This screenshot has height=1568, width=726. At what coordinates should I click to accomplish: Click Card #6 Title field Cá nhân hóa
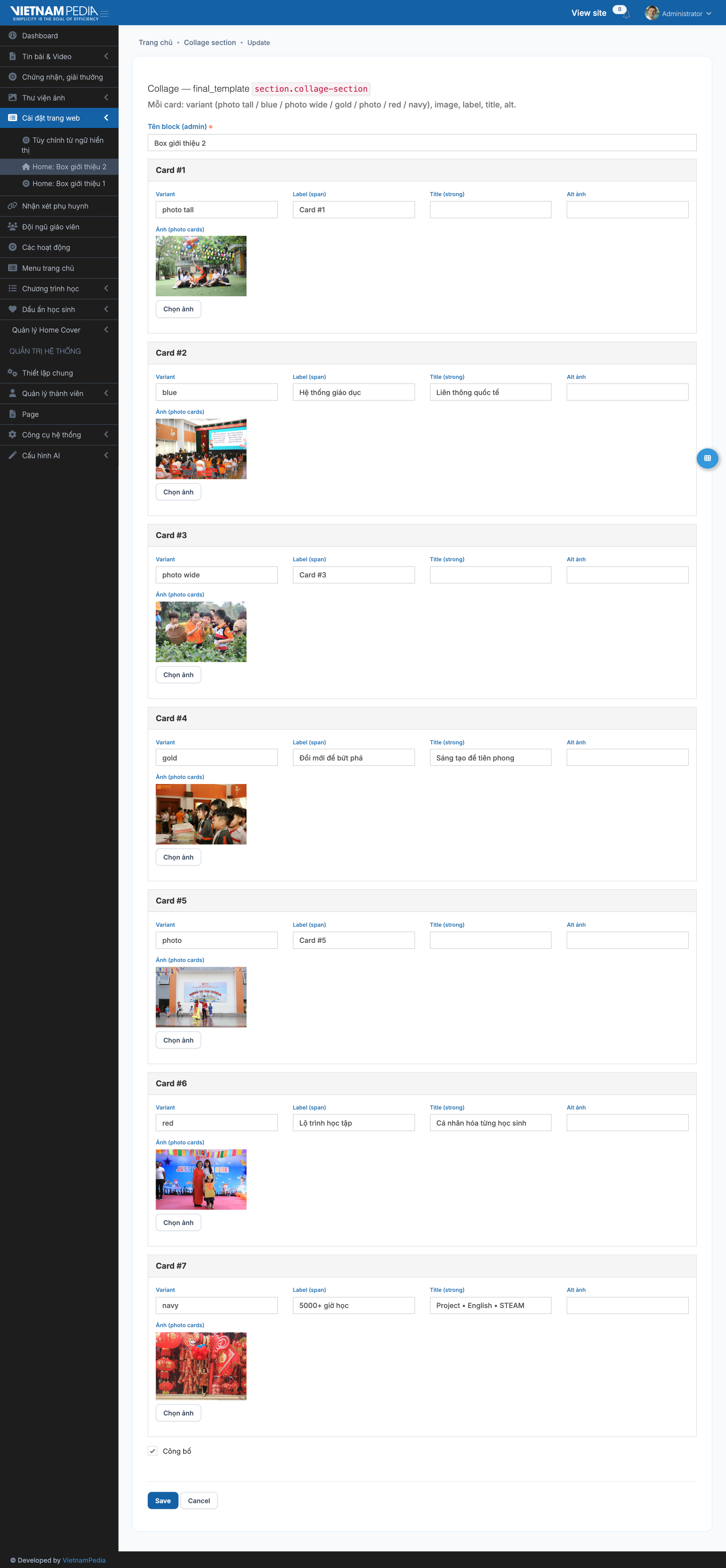pyautogui.click(x=490, y=1123)
